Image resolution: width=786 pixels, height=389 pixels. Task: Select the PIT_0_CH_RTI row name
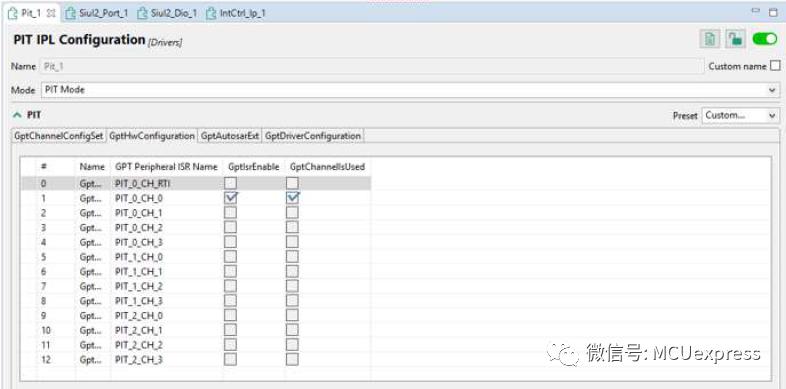tap(142, 184)
